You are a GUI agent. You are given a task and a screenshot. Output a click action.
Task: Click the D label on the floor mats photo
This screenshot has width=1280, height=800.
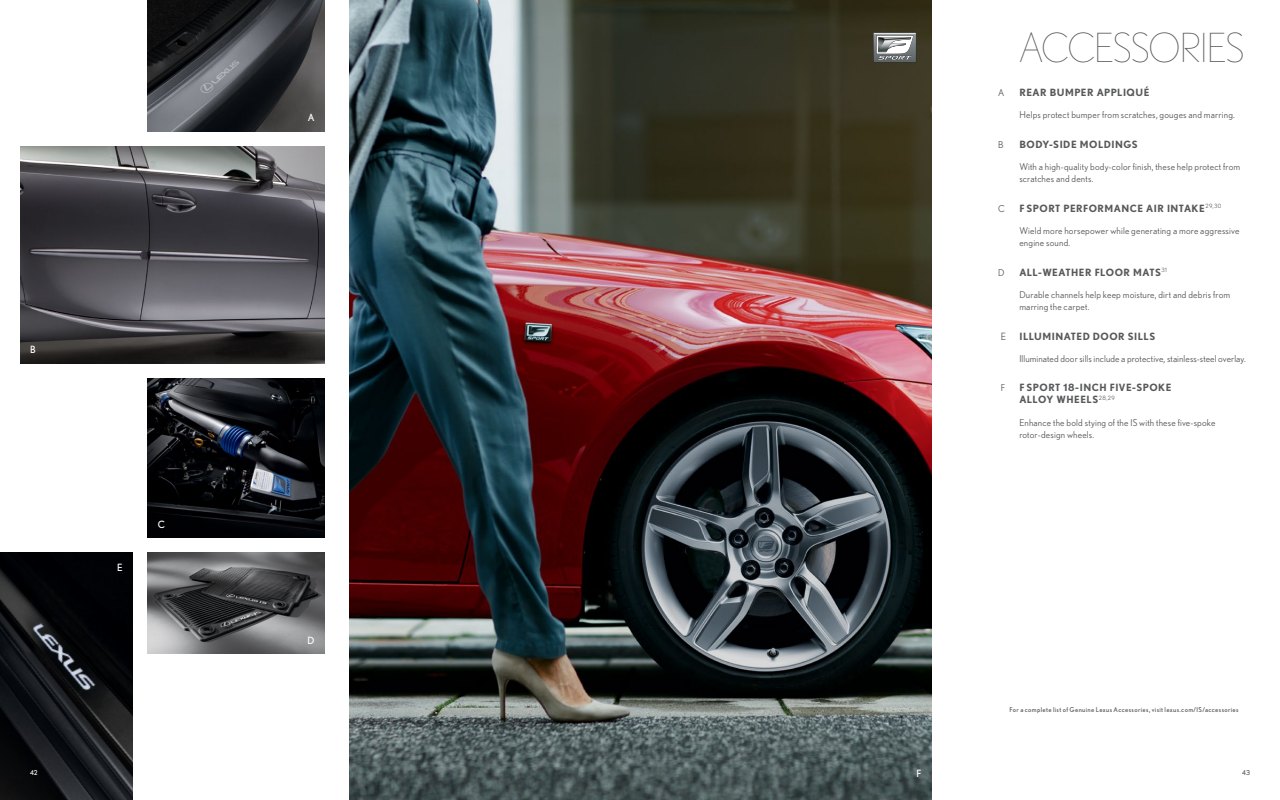pyautogui.click(x=311, y=640)
